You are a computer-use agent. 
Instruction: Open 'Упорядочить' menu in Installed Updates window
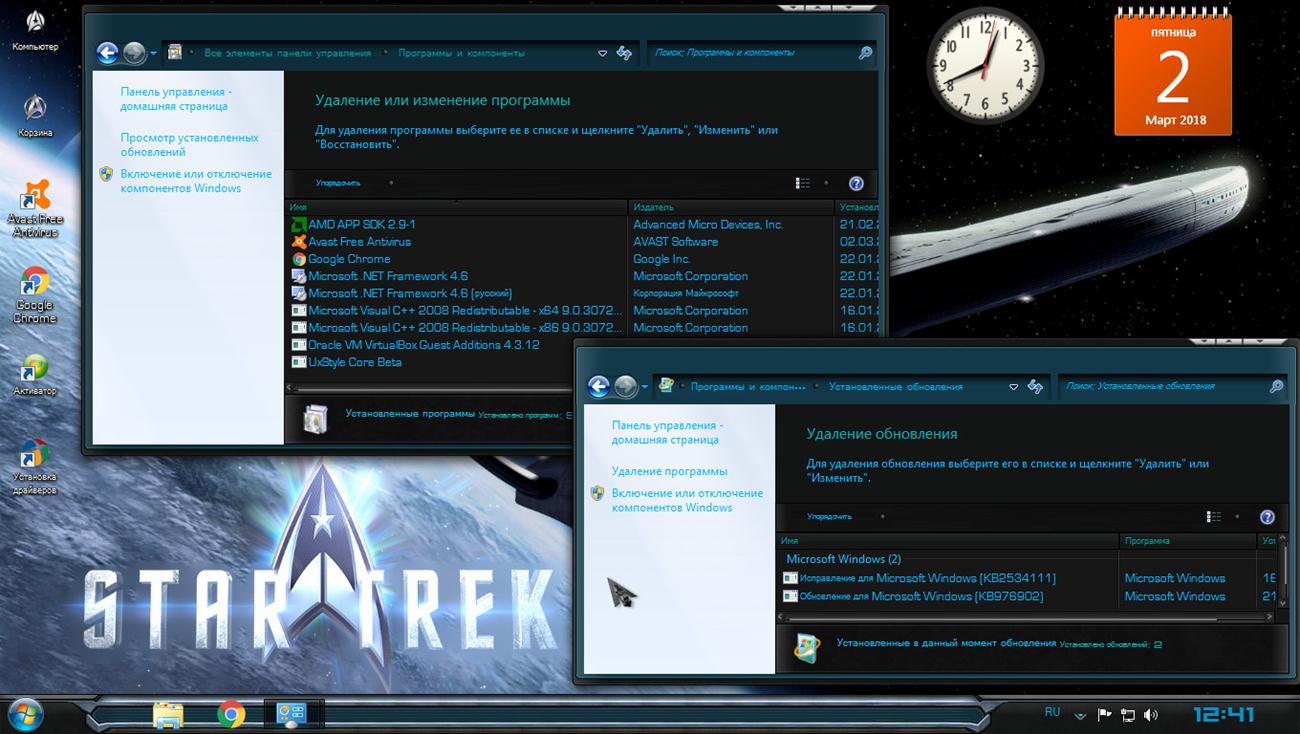point(829,516)
